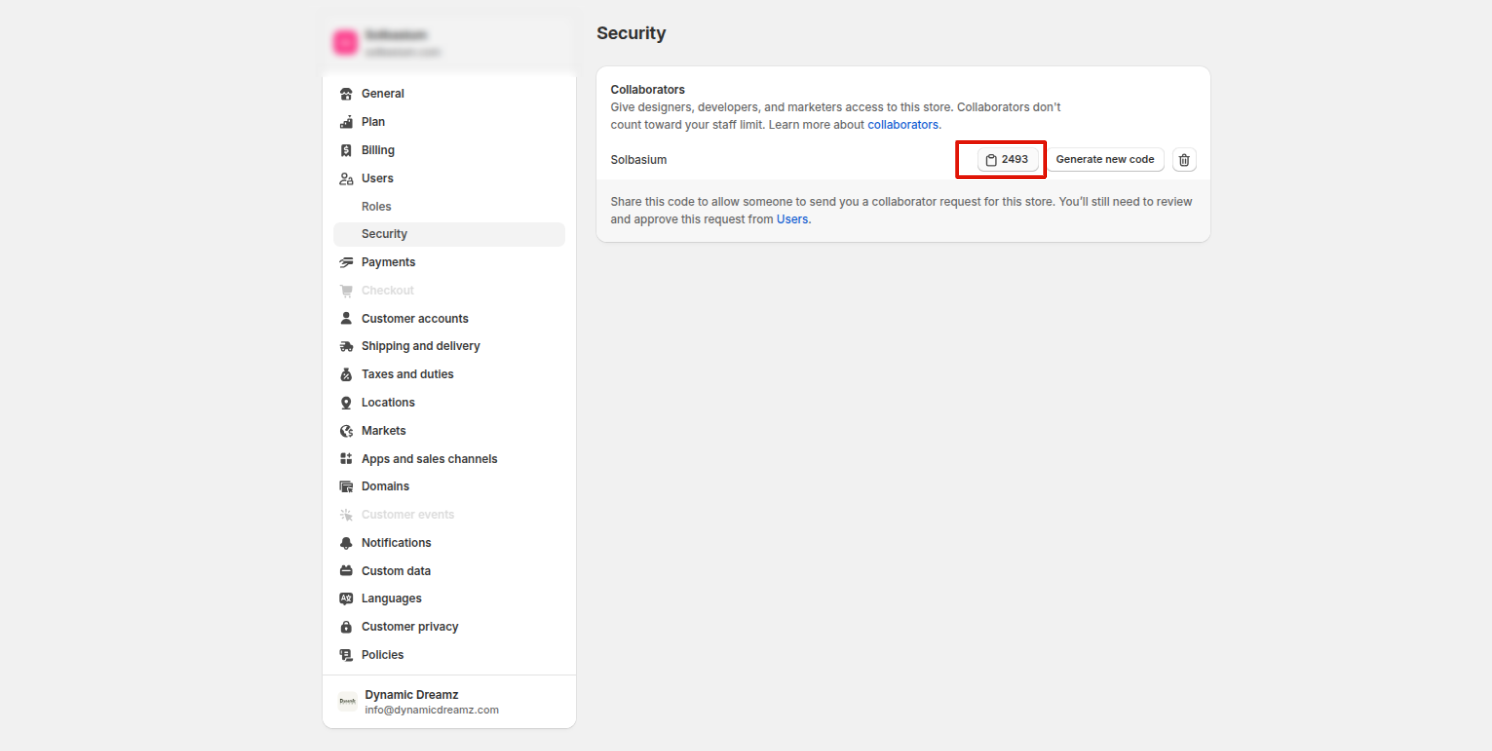Click the General store icon in sidebar
Image resolution: width=1492 pixels, height=751 pixels.
click(346, 94)
